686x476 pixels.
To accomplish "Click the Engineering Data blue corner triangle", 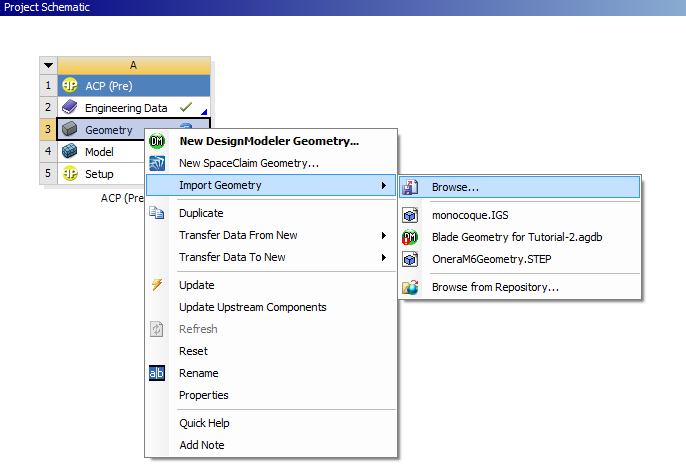I will 204,112.
